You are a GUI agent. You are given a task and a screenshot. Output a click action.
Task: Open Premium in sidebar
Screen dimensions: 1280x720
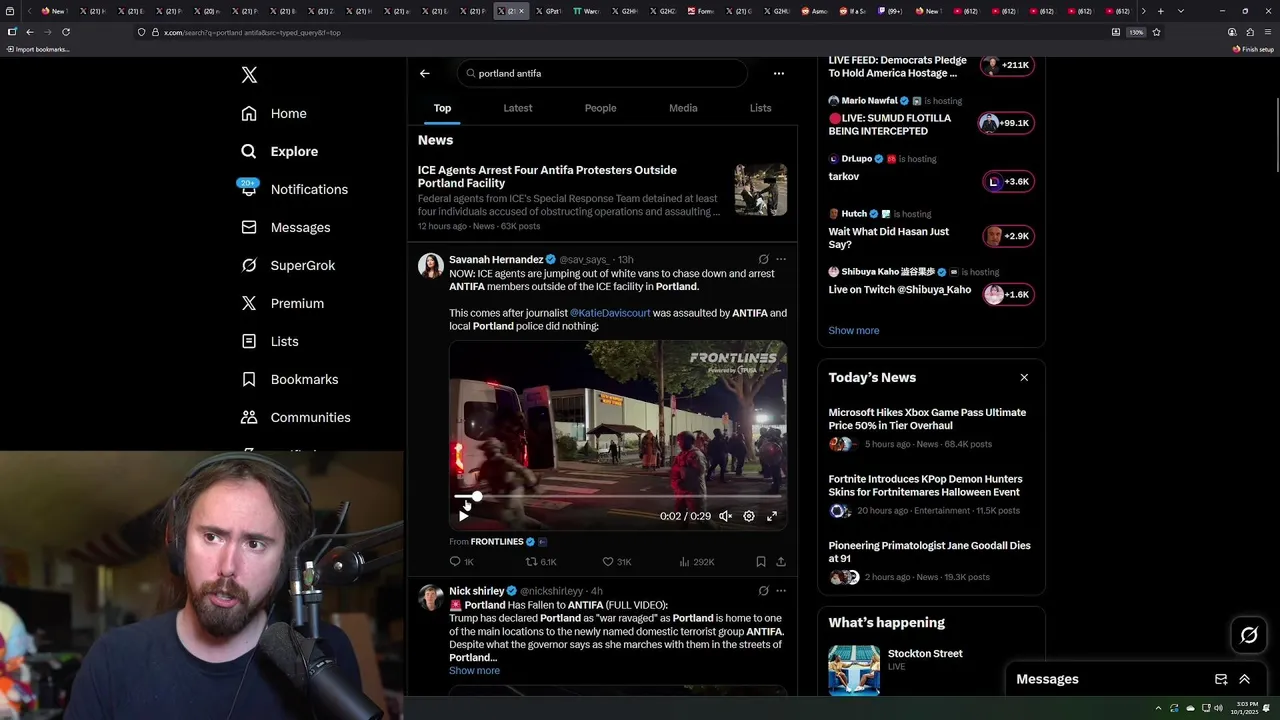pos(282,304)
